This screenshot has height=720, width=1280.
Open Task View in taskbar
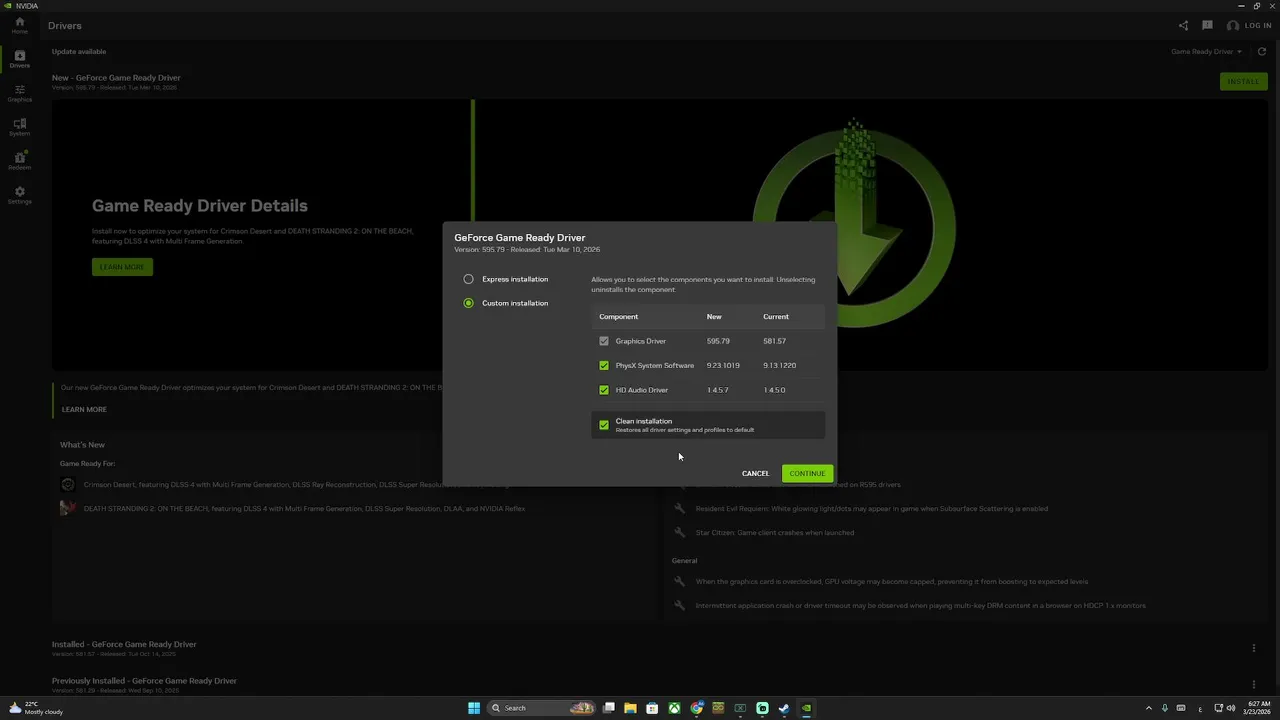coord(608,708)
